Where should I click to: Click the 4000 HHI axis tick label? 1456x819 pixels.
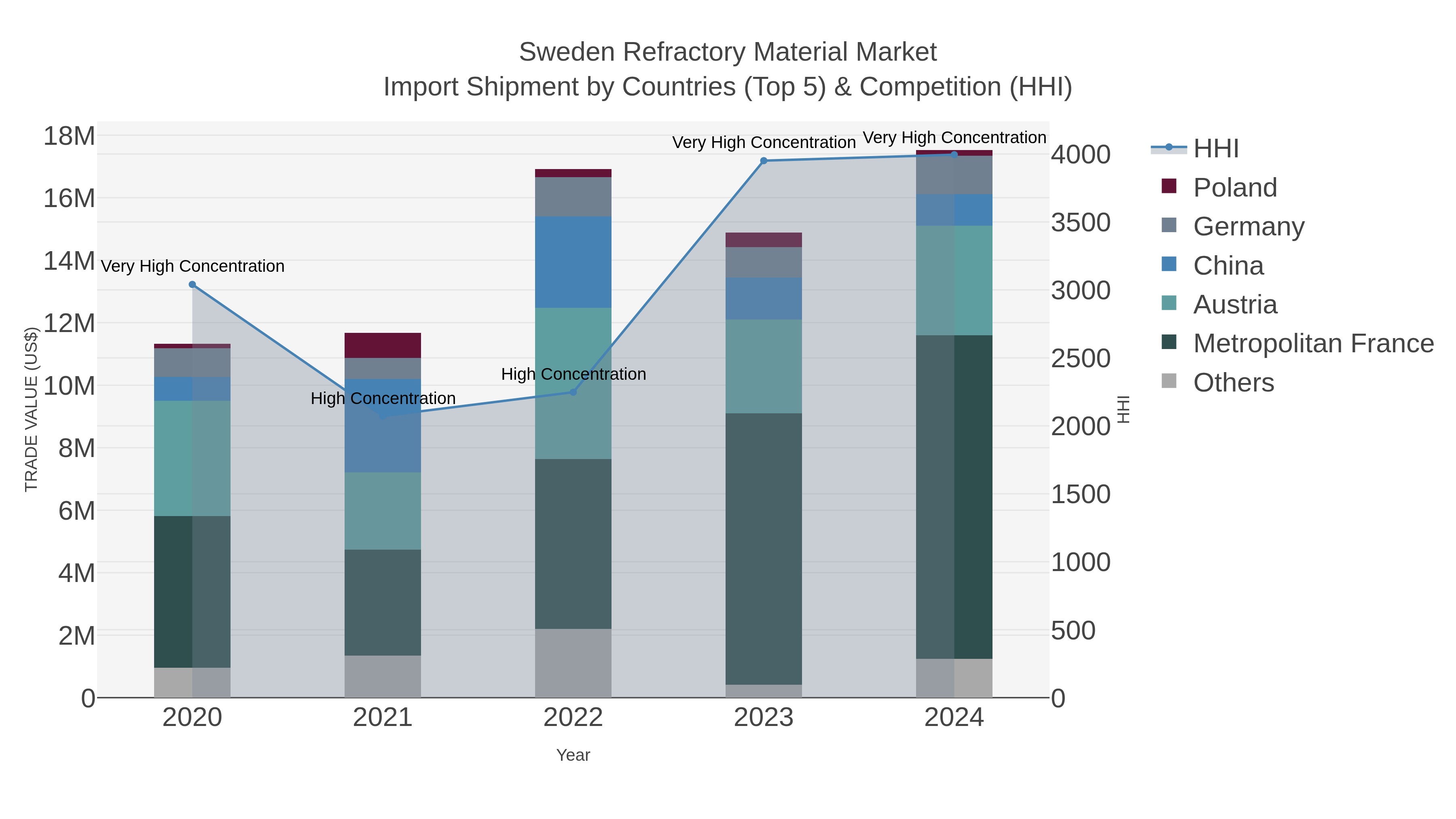coord(1081,154)
